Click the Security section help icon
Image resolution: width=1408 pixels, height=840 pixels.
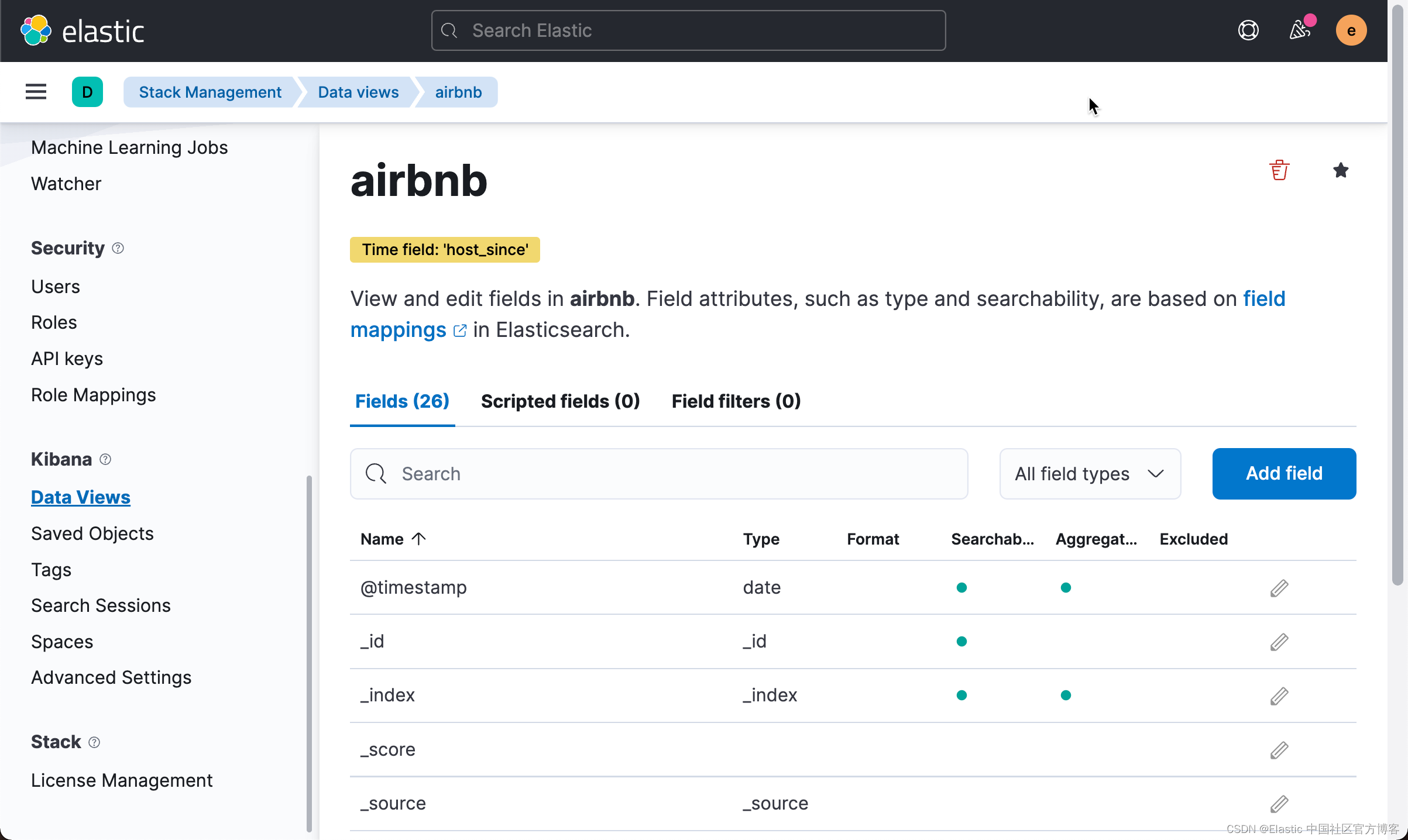(118, 248)
